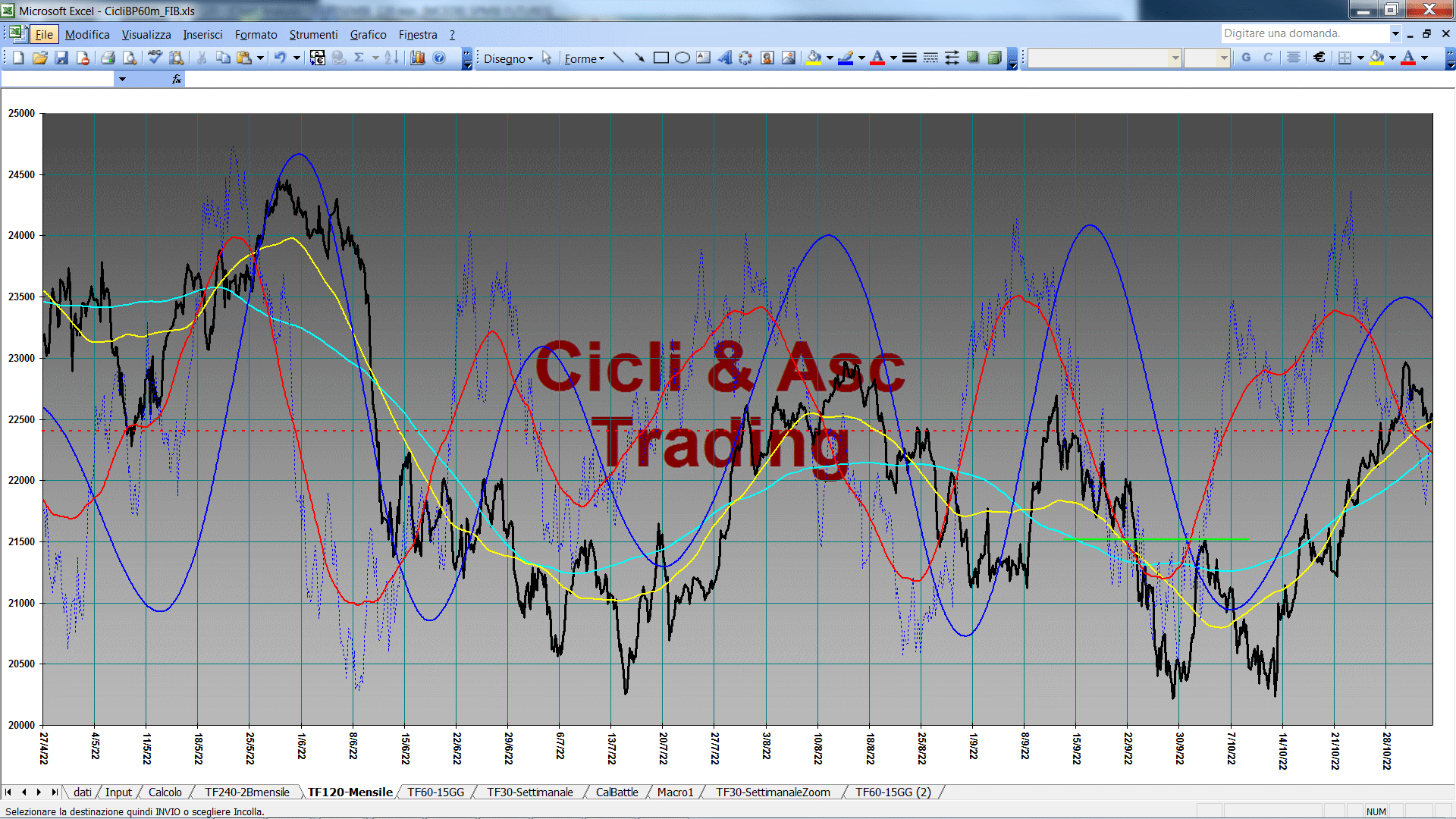Expand the Undo history arrow
The height and width of the screenshot is (819, 1456).
coord(297,58)
